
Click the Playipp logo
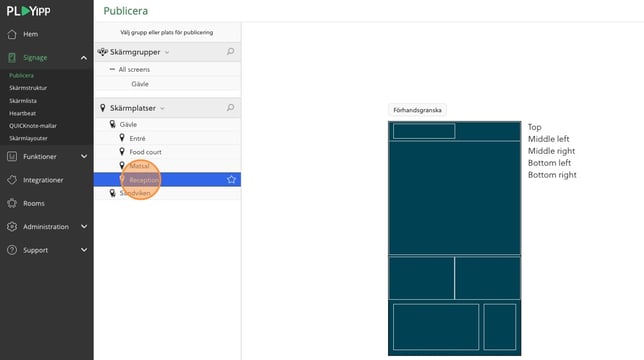(28, 11)
